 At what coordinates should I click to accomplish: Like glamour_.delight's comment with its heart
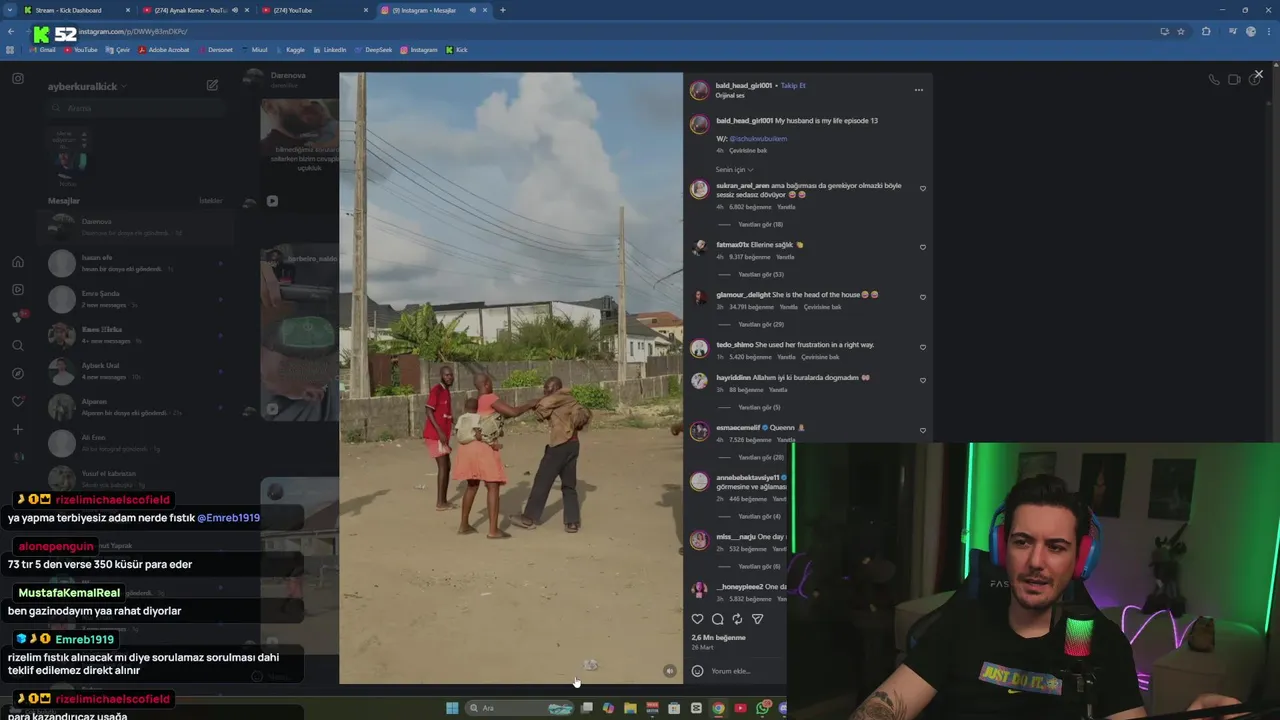point(923,297)
